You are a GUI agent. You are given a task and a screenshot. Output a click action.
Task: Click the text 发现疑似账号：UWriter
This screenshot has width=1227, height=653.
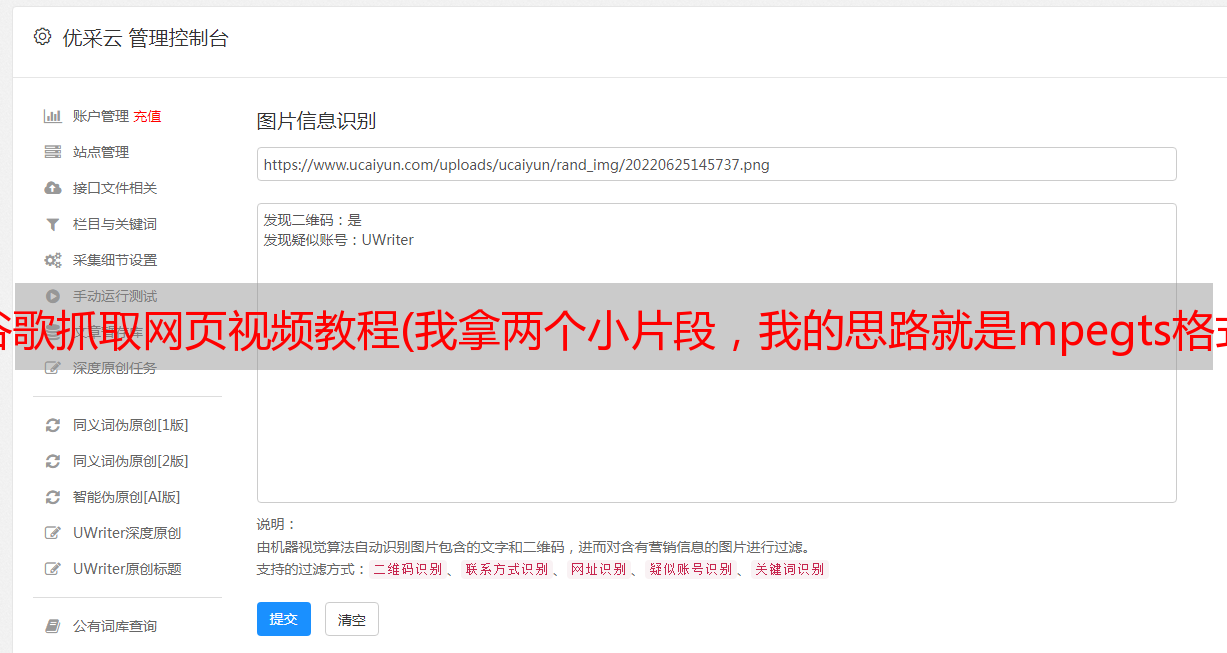(338, 240)
